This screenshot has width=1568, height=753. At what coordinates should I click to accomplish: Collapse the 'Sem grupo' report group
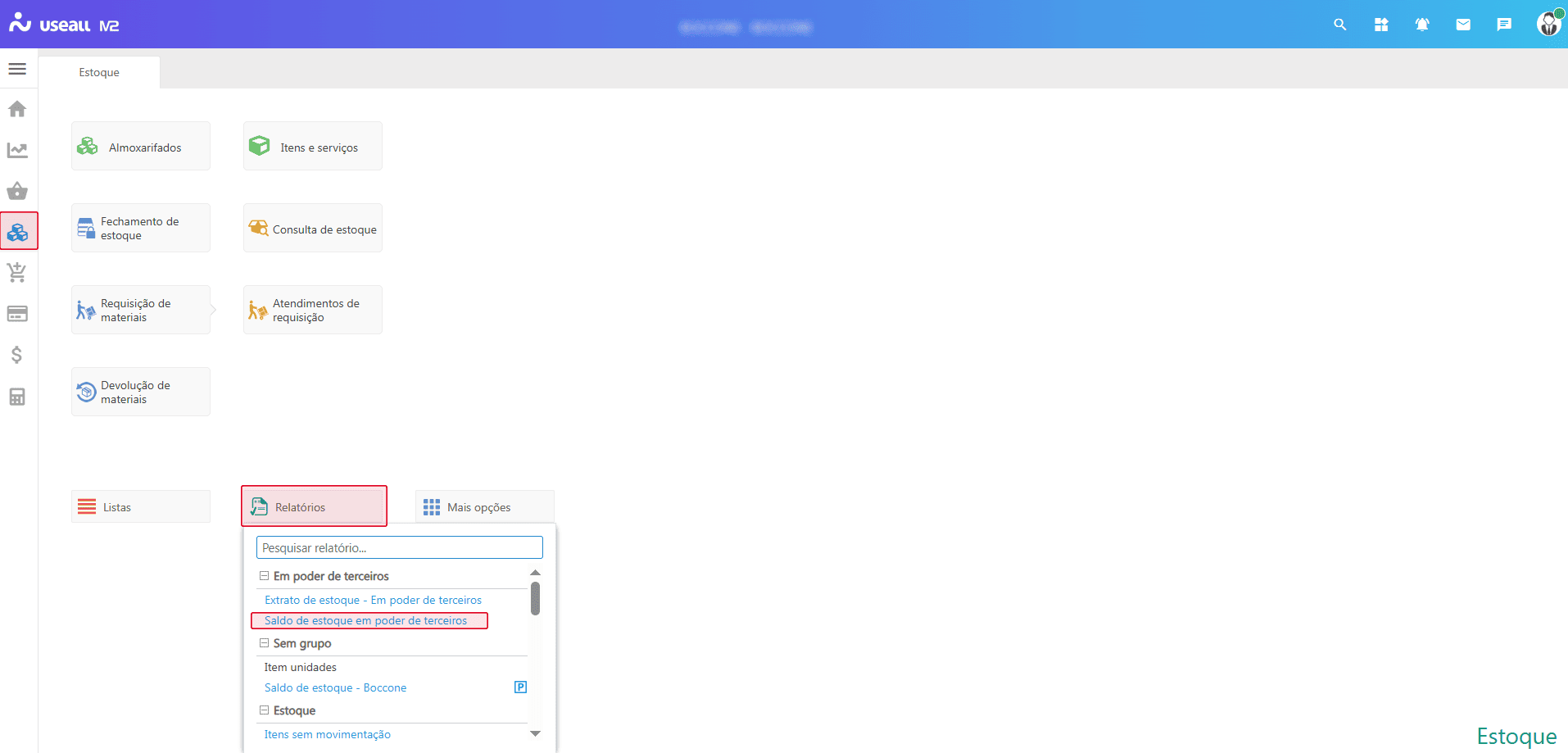(264, 643)
